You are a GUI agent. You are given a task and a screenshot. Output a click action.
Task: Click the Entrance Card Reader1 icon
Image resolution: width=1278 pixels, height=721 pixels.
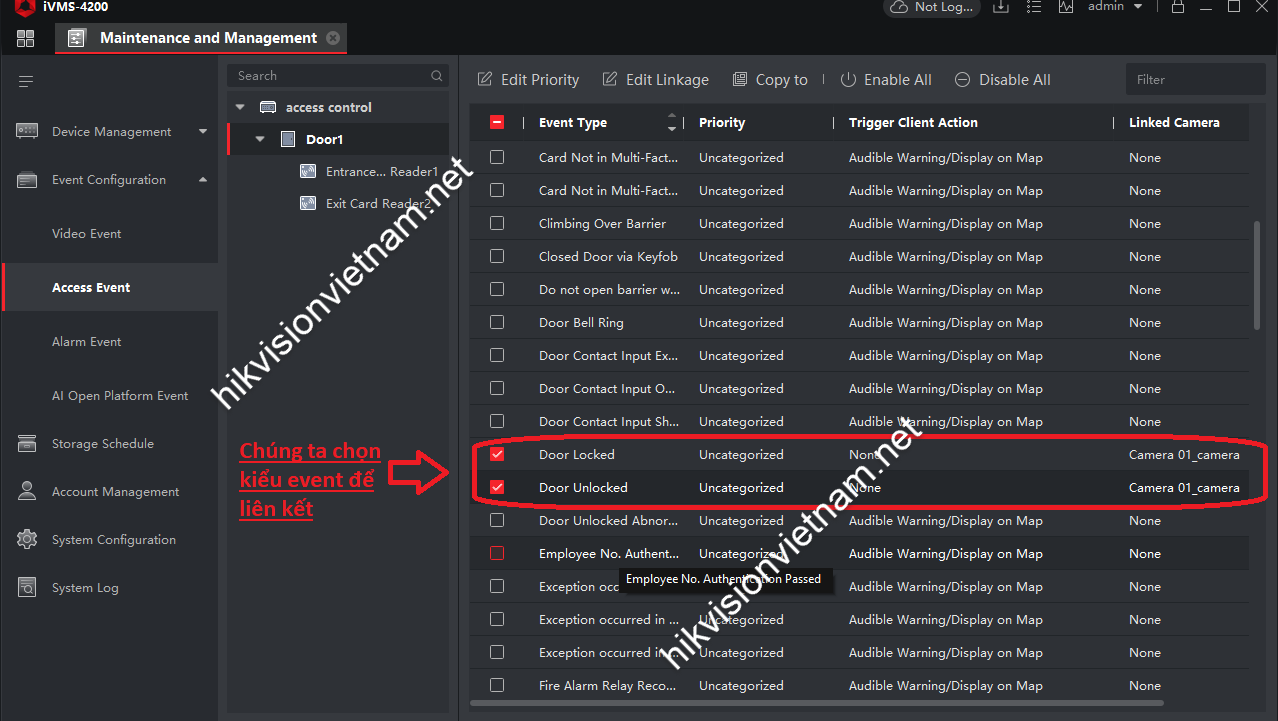[309, 172]
